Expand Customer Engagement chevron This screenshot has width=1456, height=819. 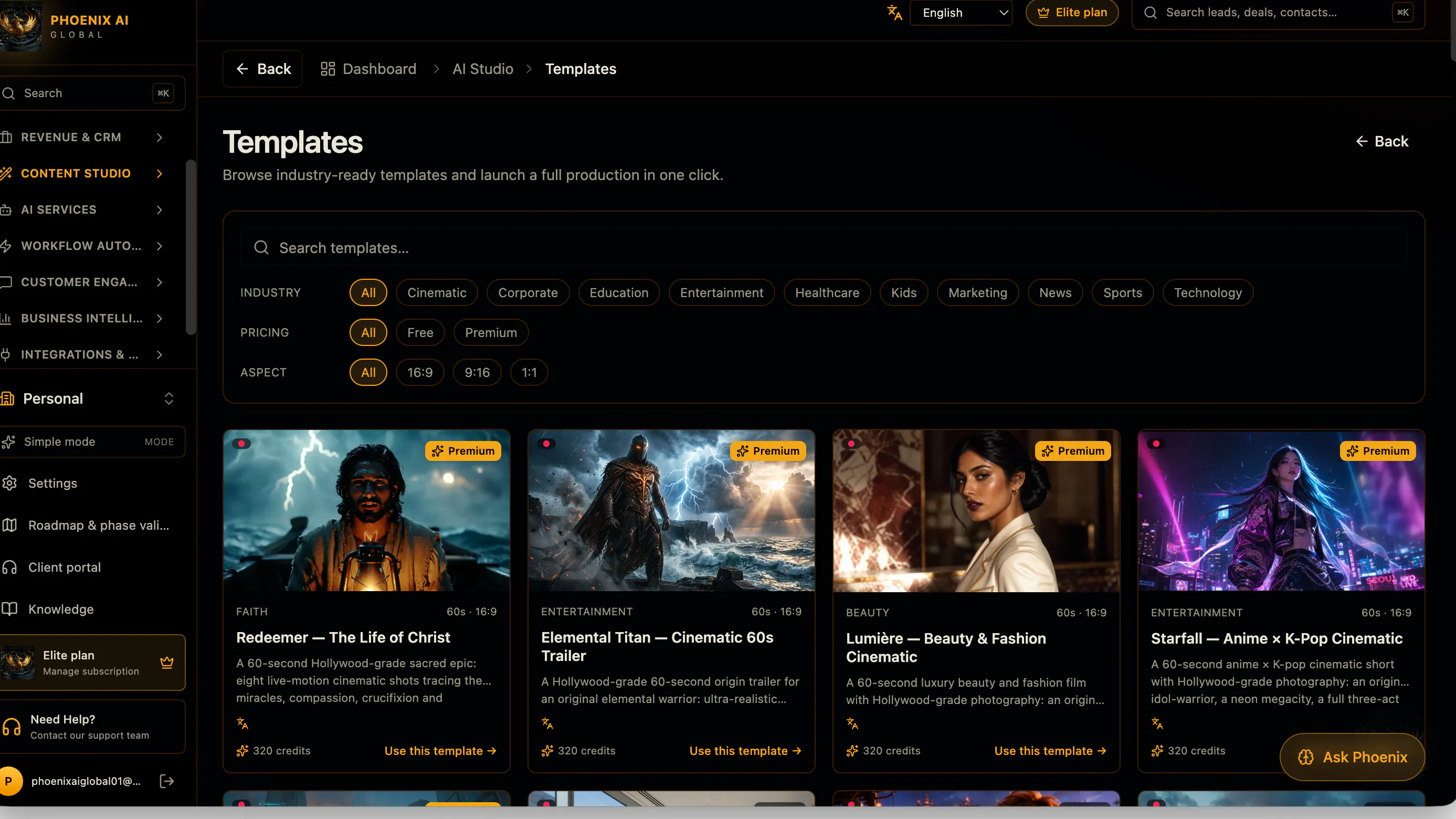pos(160,282)
